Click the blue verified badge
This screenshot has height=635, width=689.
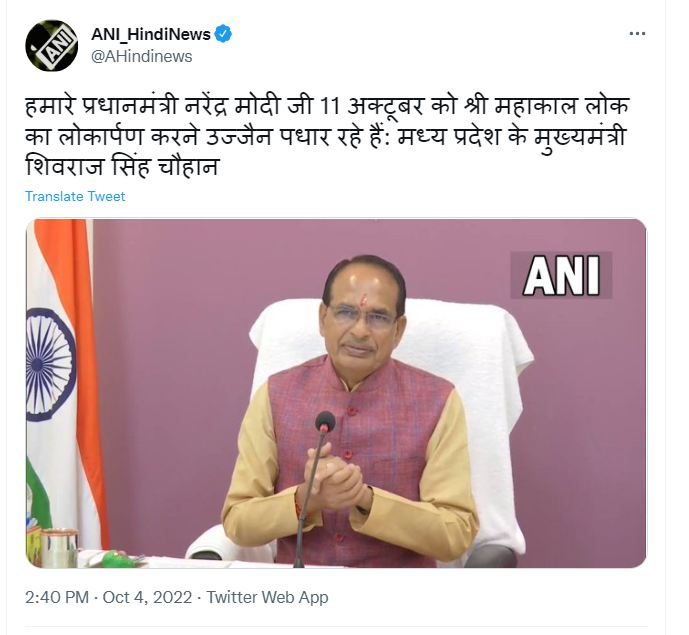[223, 34]
